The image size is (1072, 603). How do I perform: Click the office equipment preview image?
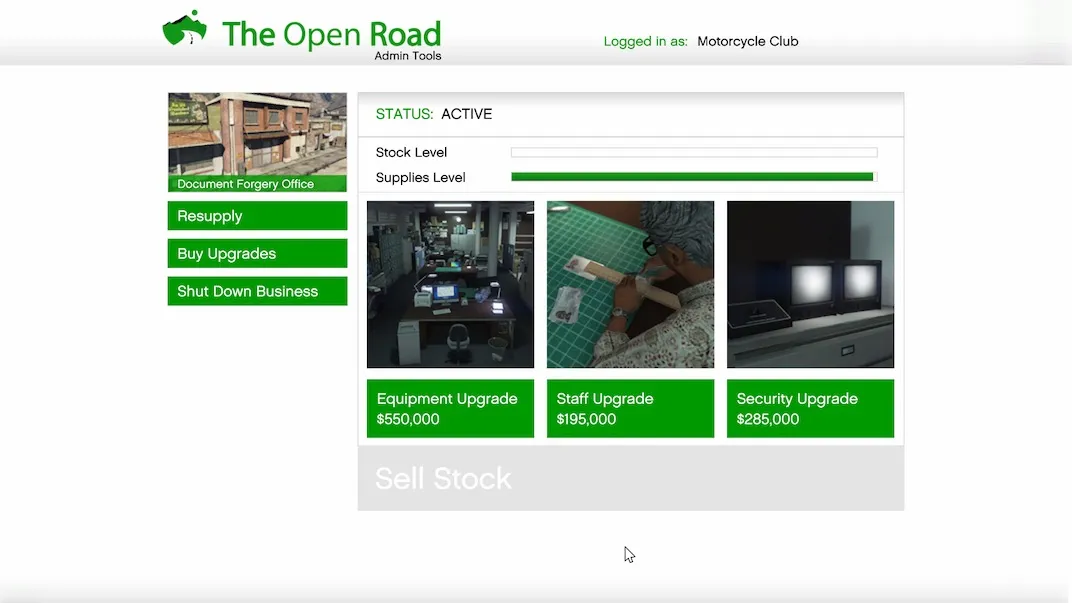(x=451, y=284)
